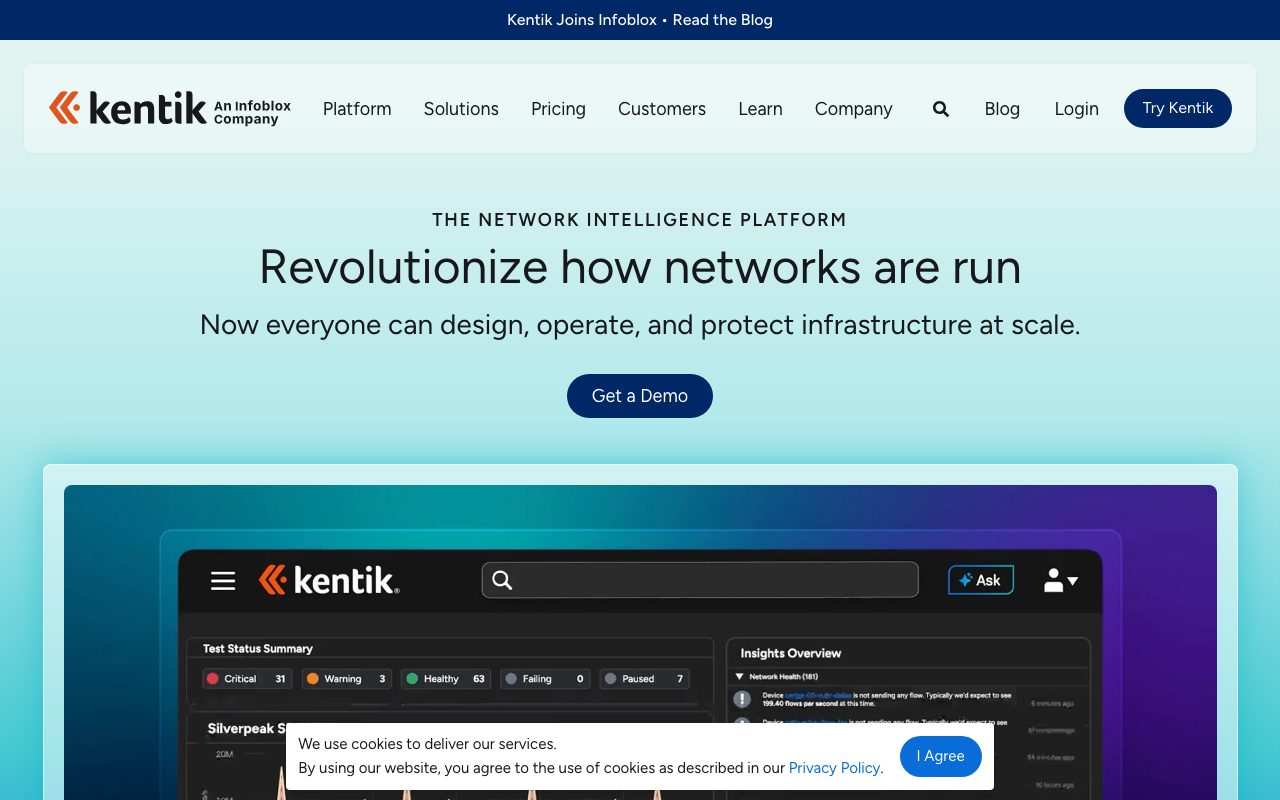Select the Critical 31 status chip

point(247,679)
